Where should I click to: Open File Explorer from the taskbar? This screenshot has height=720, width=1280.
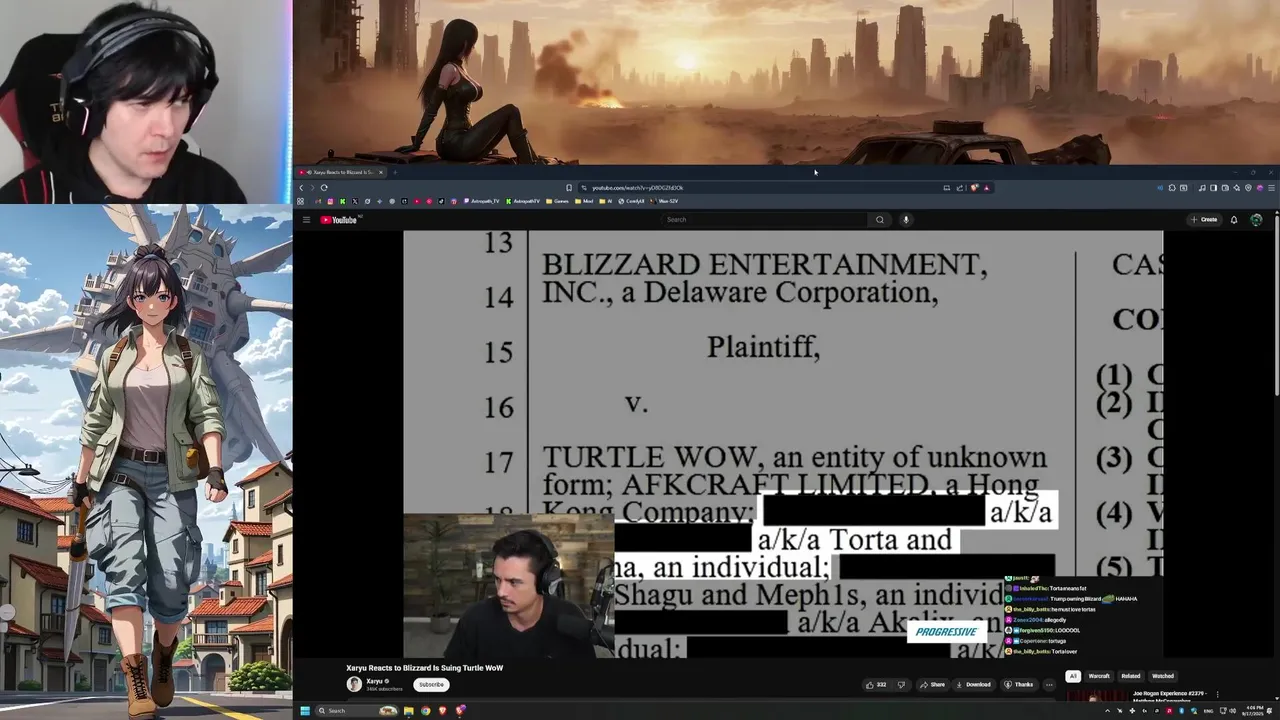tap(408, 711)
